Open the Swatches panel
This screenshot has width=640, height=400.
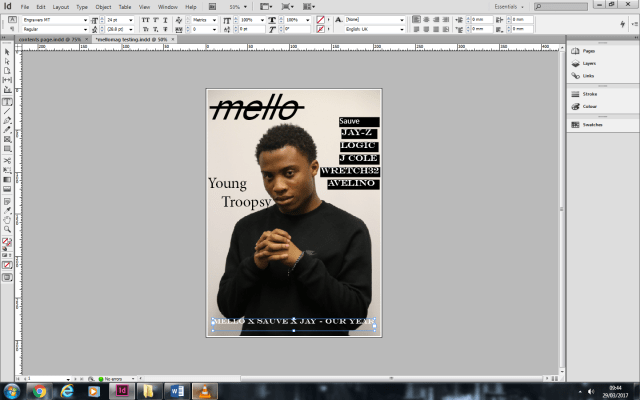tap(592, 125)
